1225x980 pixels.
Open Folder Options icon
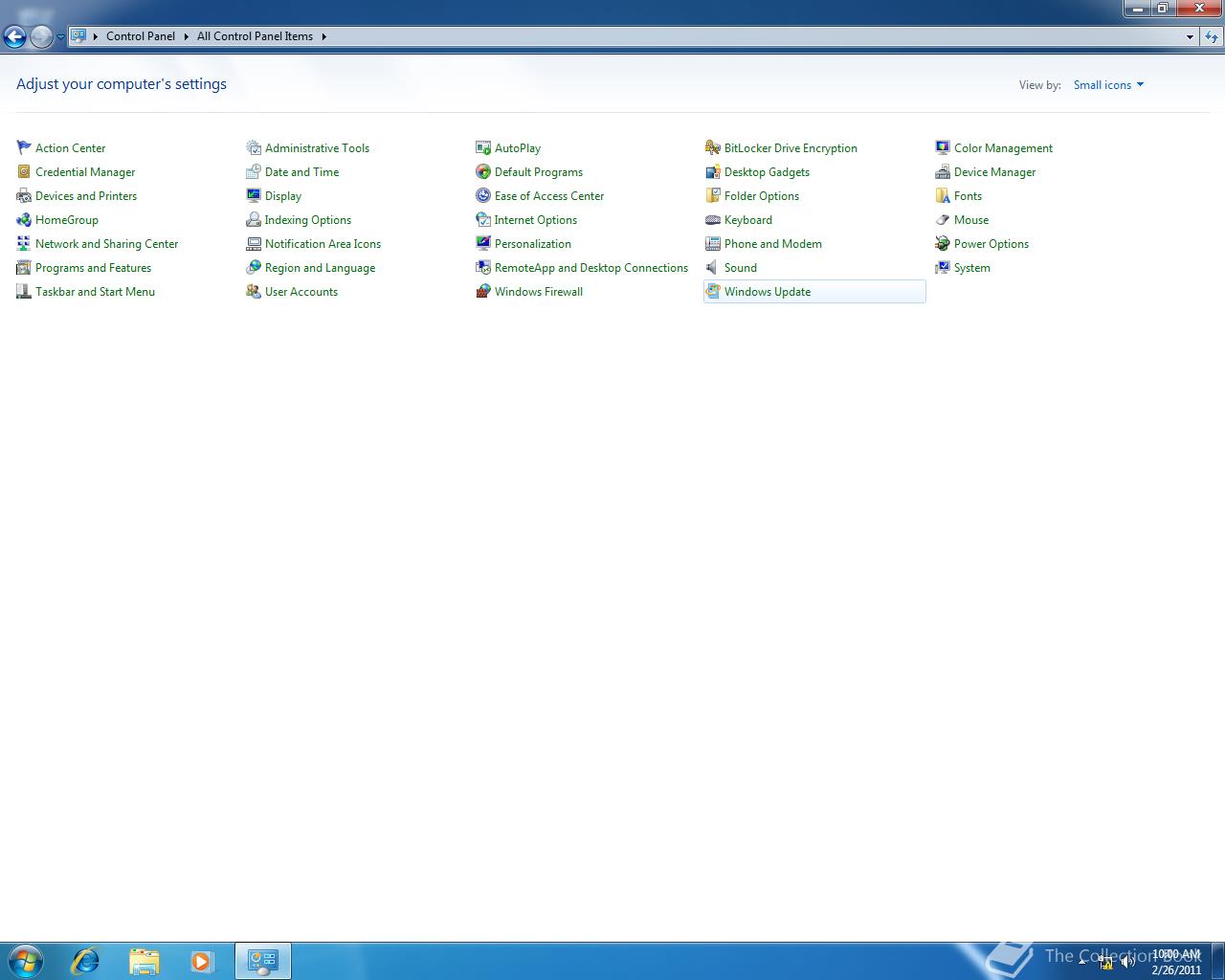(713, 195)
